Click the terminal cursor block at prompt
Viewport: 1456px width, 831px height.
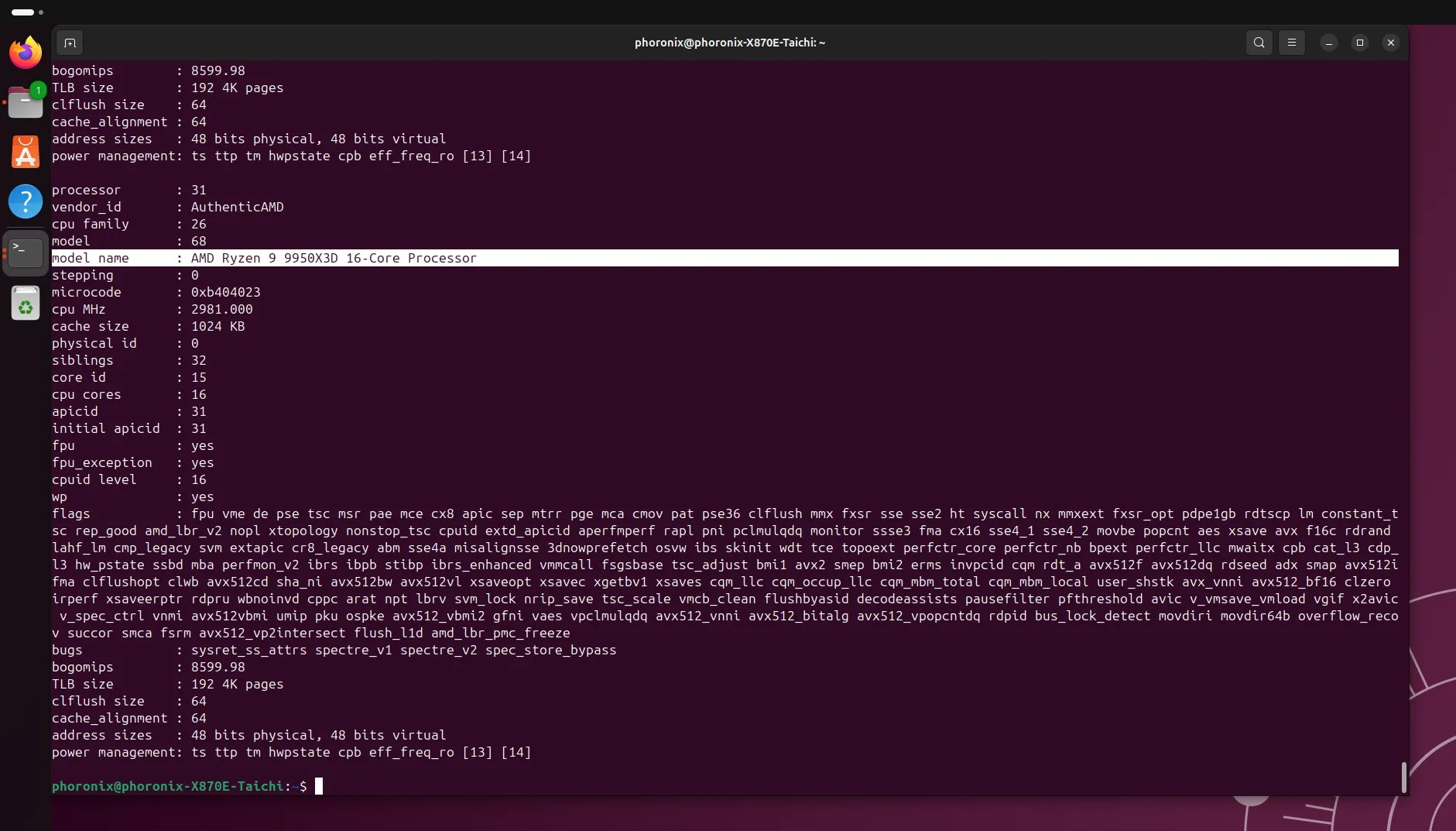click(x=319, y=786)
